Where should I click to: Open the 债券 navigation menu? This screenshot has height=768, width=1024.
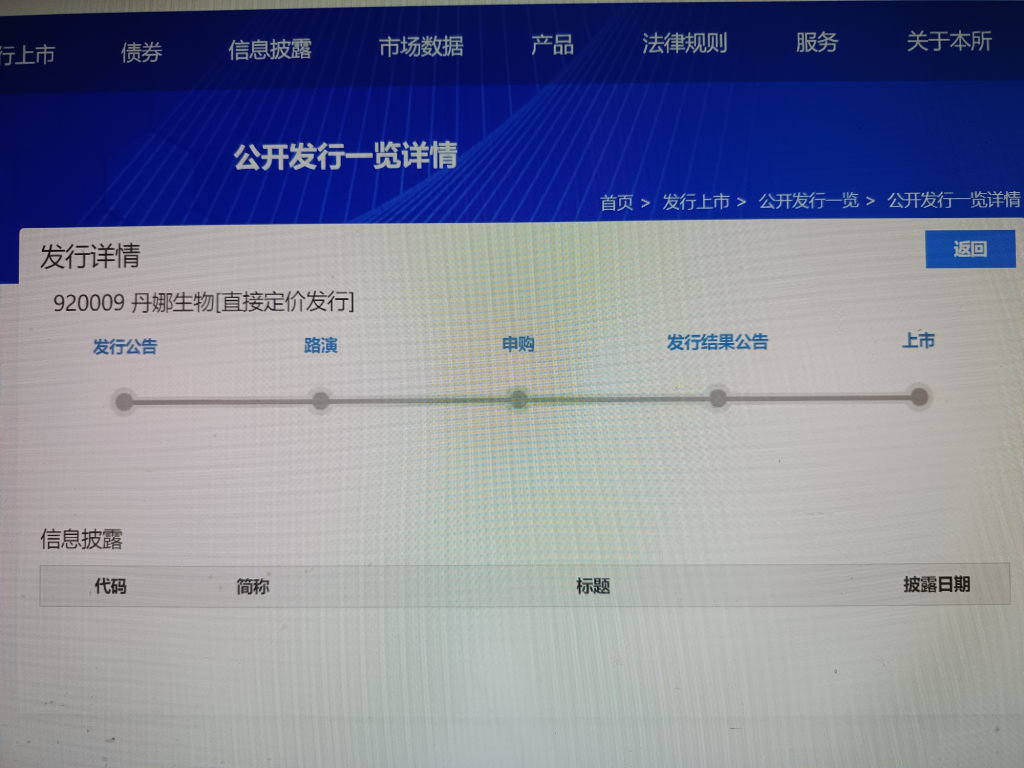tap(141, 53)
